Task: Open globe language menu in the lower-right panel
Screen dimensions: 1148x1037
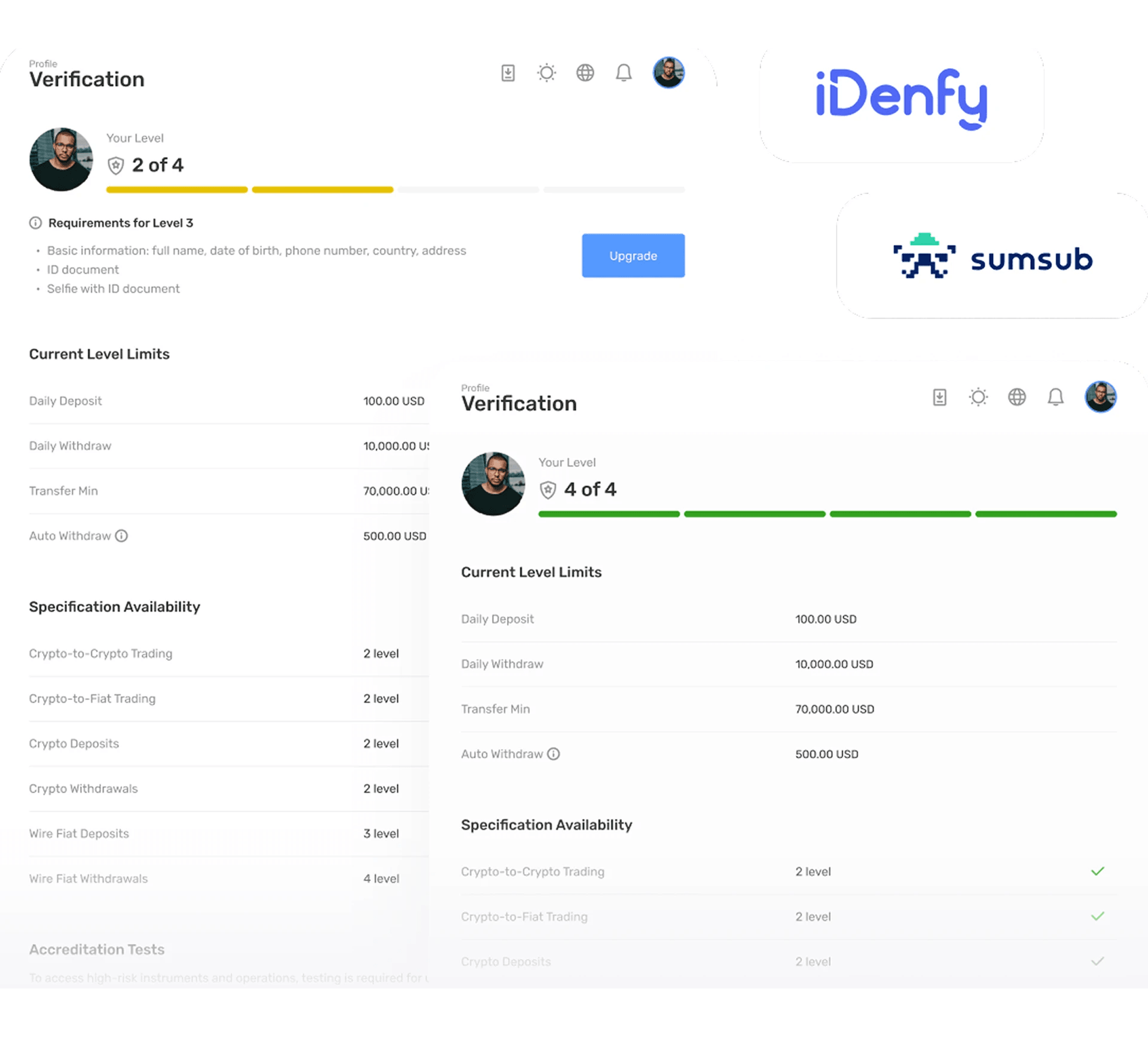Action: (x=1016, y=397)
